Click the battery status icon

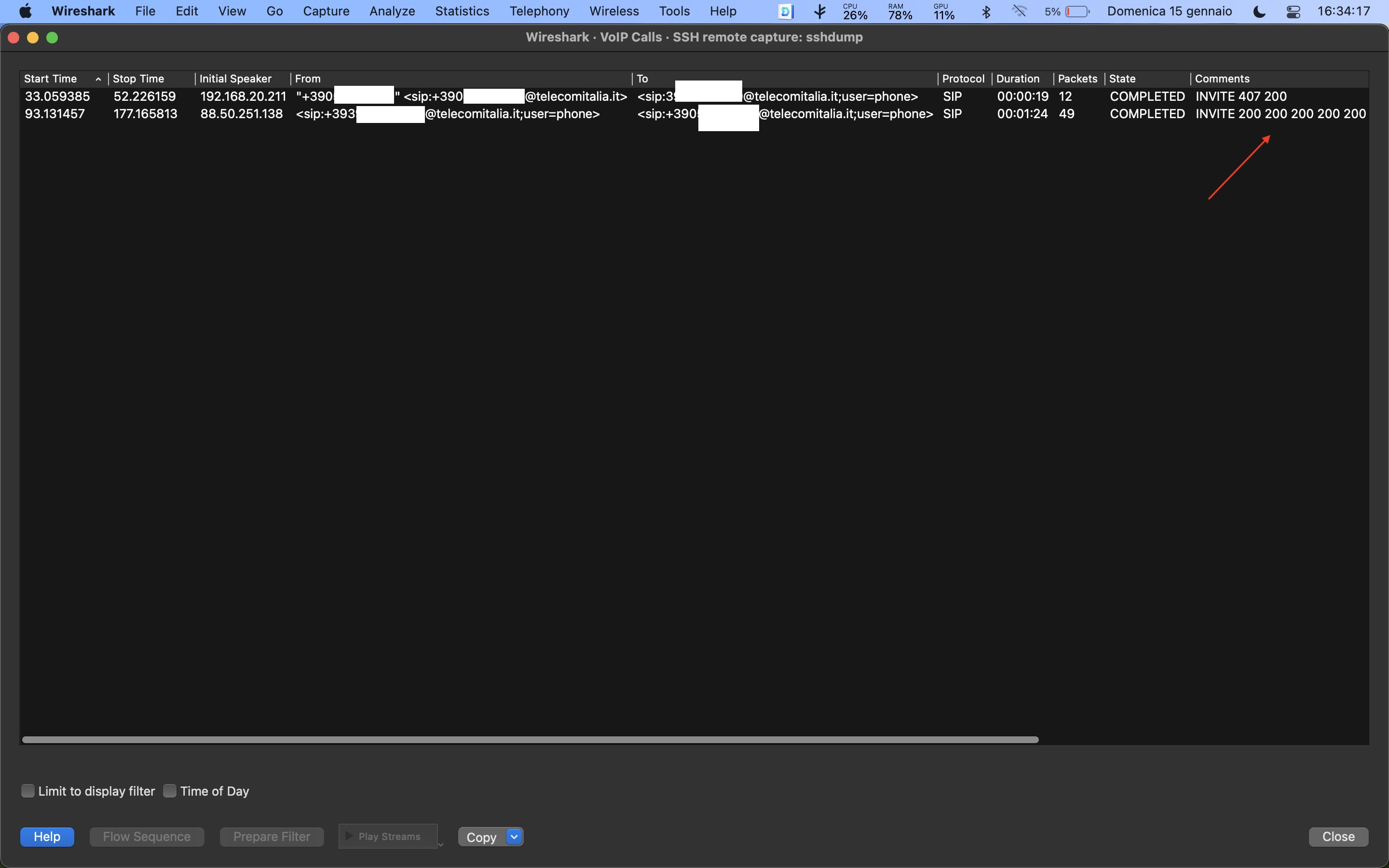click(1077, 12)
